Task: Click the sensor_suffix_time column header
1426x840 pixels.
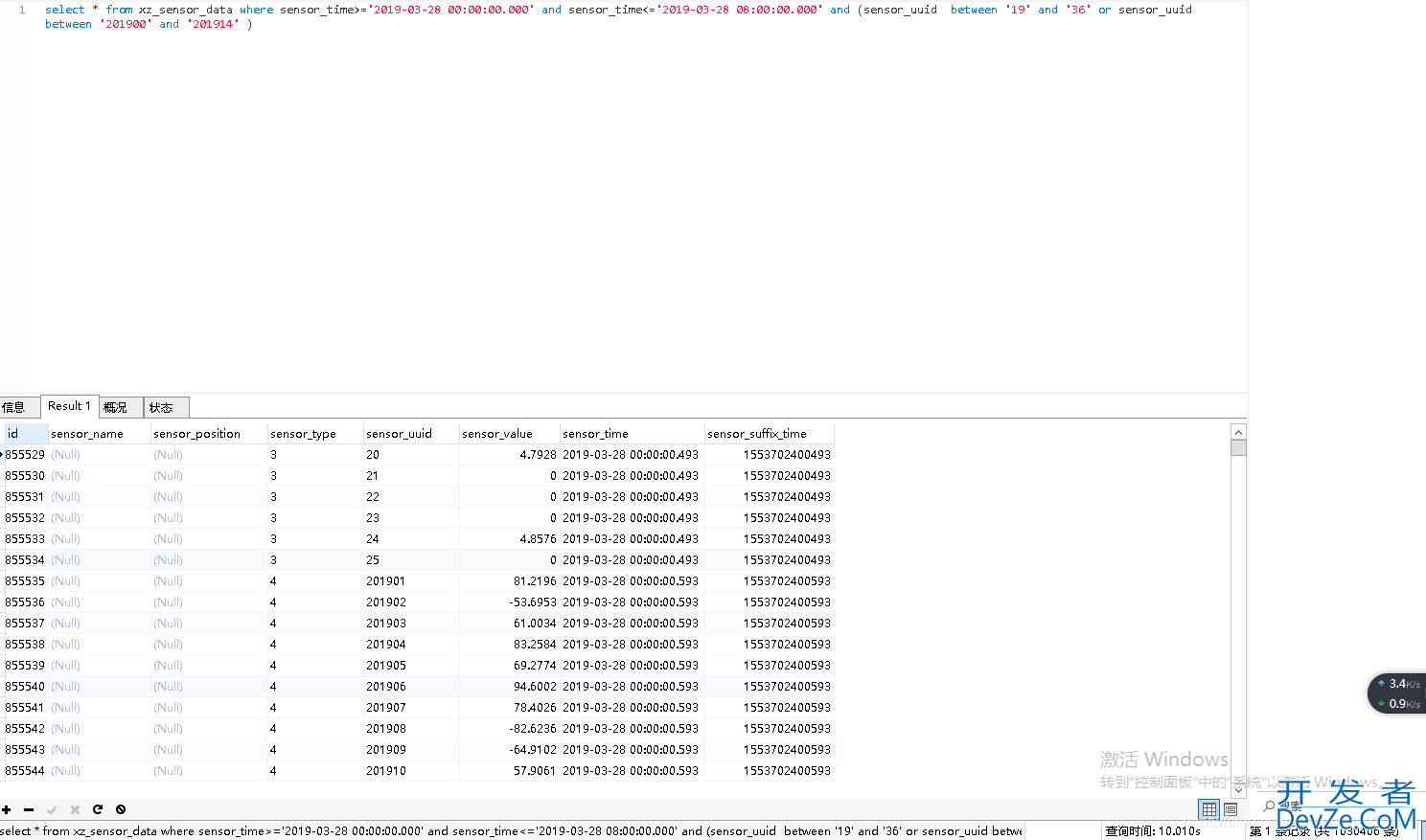Action: tap(770, 433)
